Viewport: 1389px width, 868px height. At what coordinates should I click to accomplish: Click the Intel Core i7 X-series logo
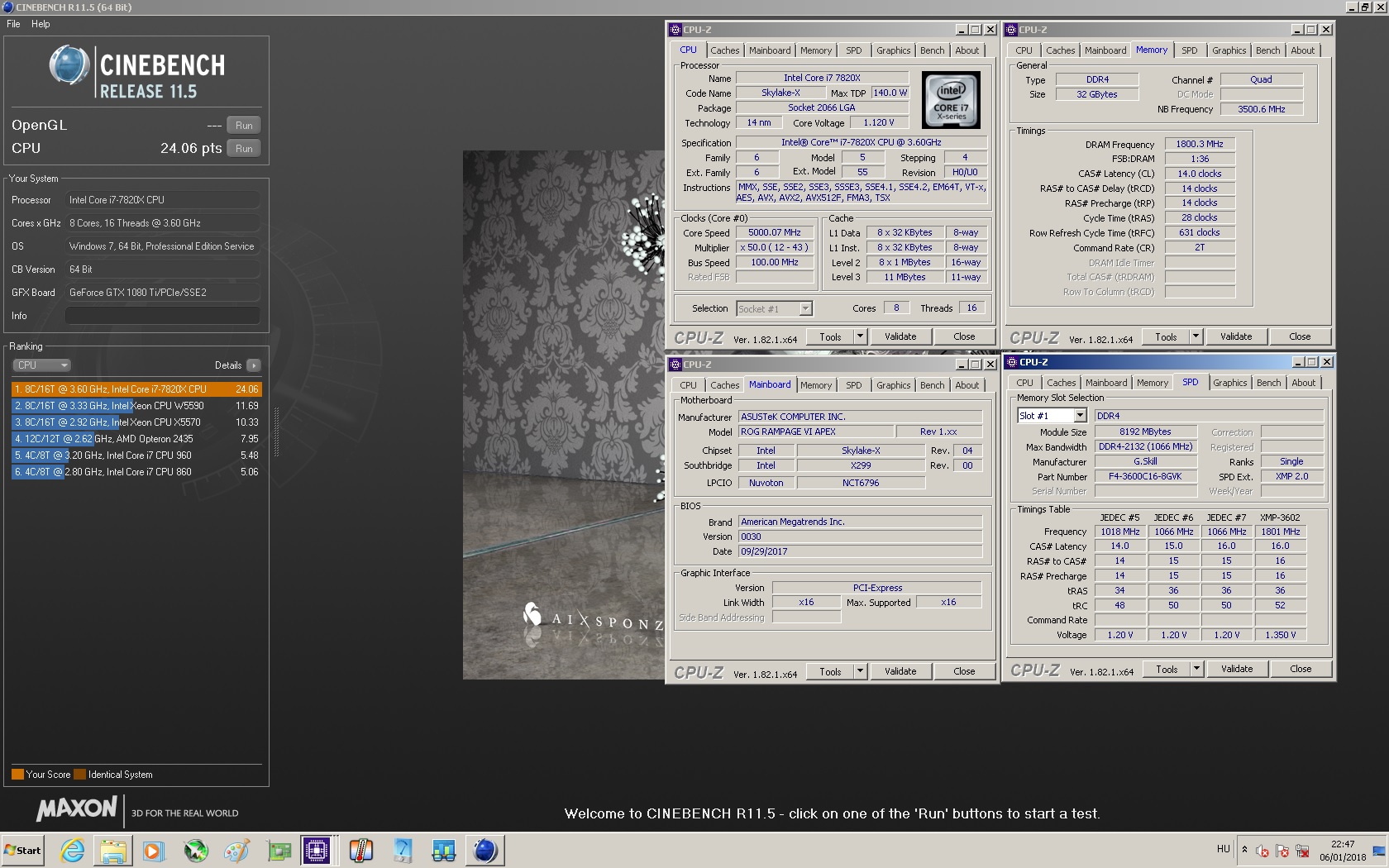[x=951, y=99]
